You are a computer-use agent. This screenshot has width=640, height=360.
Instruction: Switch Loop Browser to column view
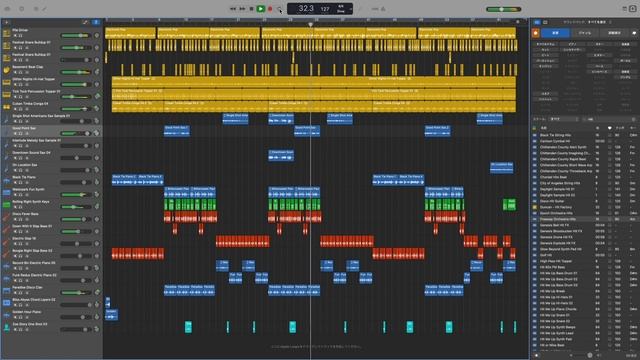545,22
